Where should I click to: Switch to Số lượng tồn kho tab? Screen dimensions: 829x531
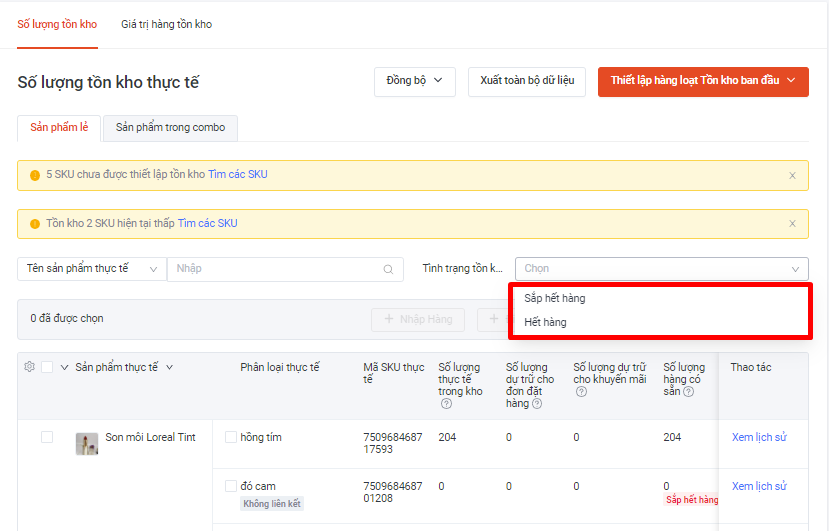click(57, 24)
